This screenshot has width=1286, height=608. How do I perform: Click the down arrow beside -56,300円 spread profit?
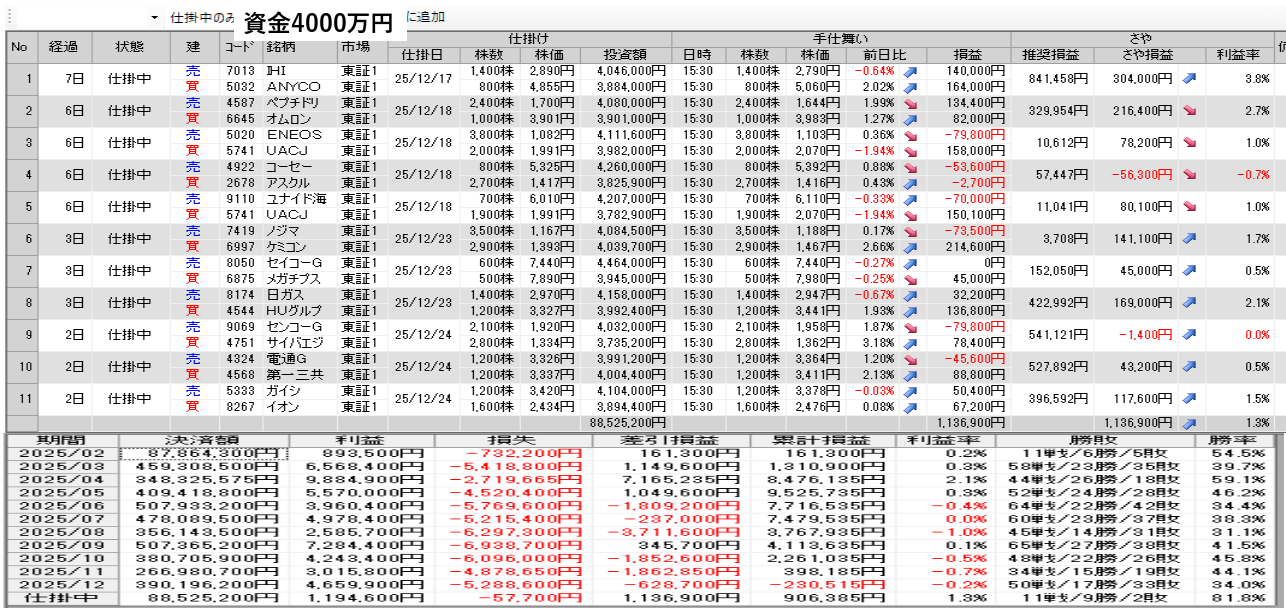(1190, 174)
